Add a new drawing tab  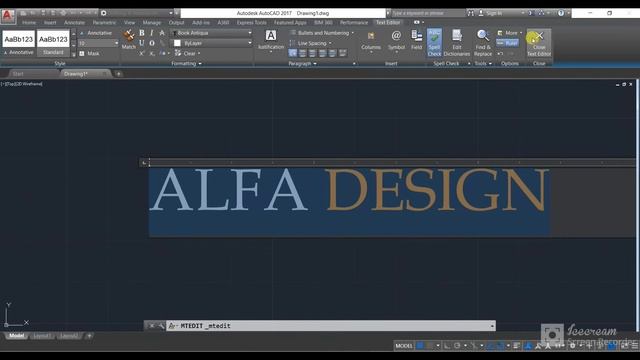[x=118, y=74]
